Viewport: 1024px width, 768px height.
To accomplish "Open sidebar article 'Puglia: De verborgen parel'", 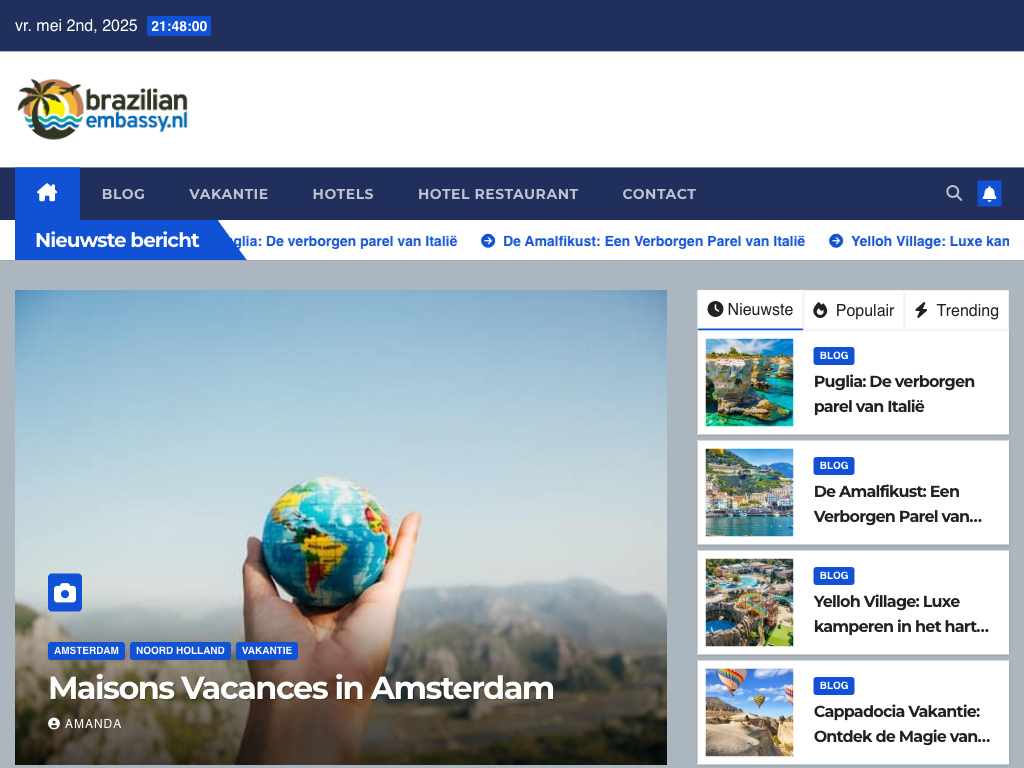I will (894, 394).
